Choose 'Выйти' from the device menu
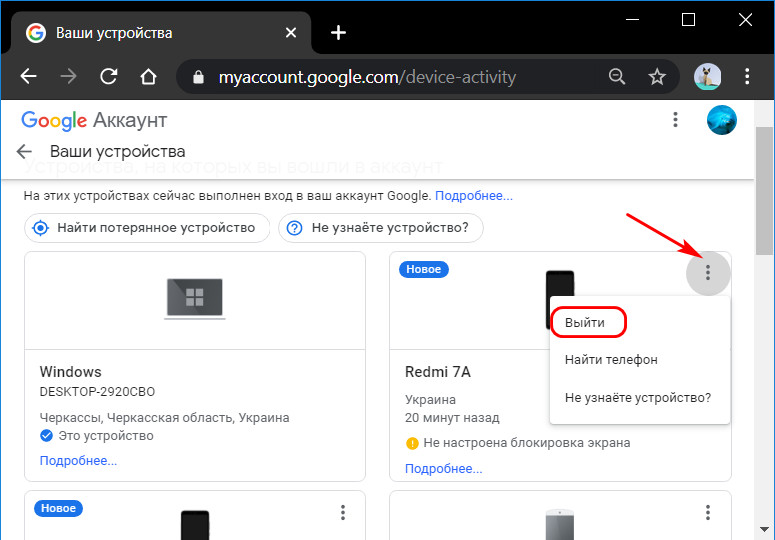This screenshot has width=775, height=540. (x=585, y=323)
